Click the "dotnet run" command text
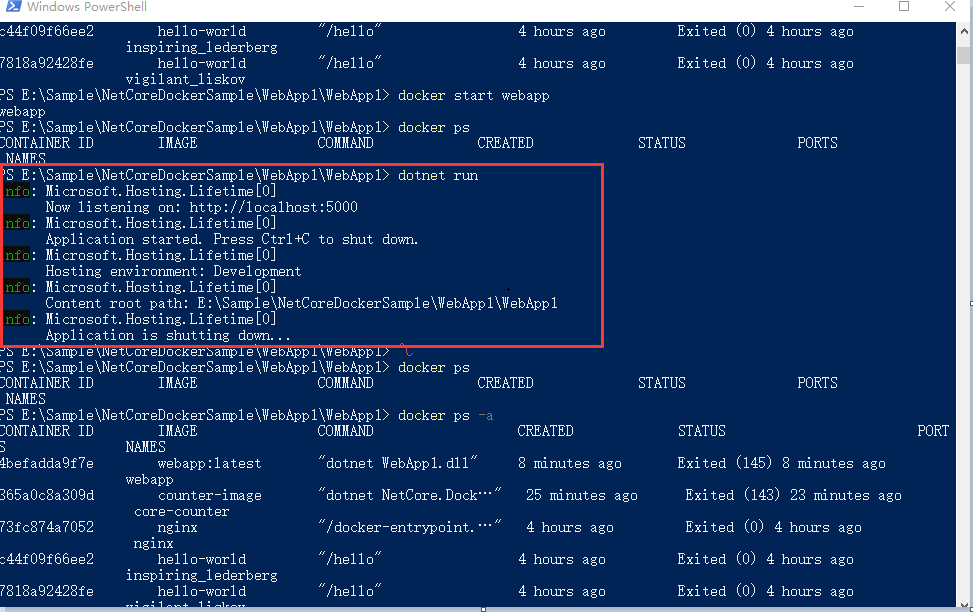 (x=438, y=175)
